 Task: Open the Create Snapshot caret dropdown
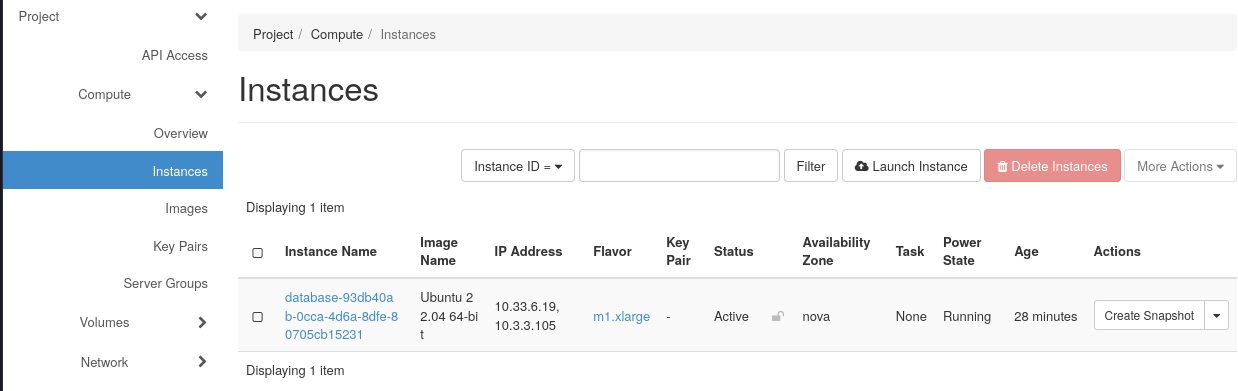pyautogui.click(x=1216, y=316)
